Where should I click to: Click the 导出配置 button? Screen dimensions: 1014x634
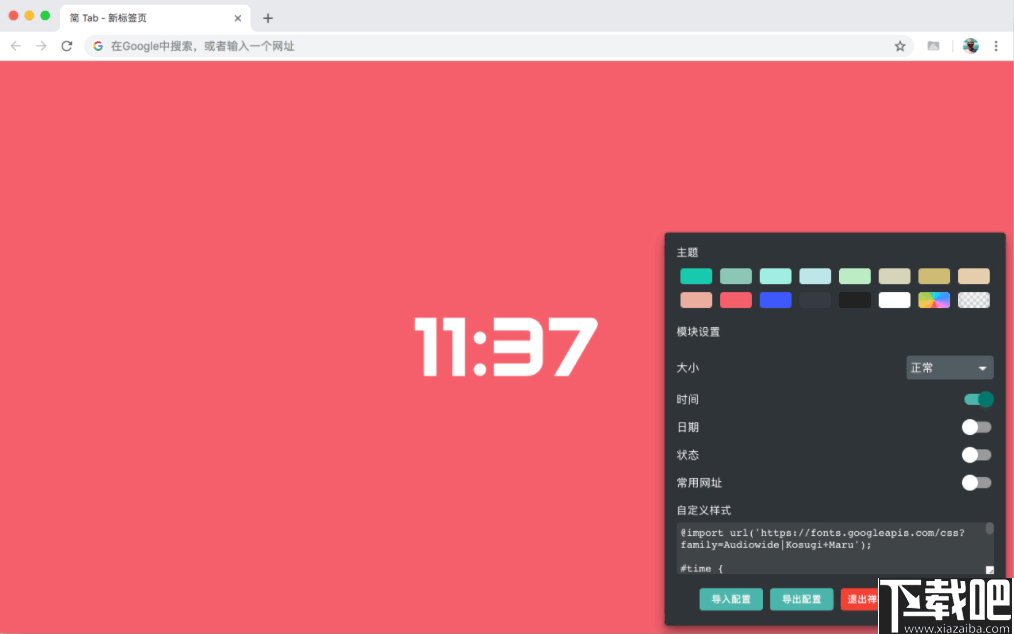pos(801,599)
